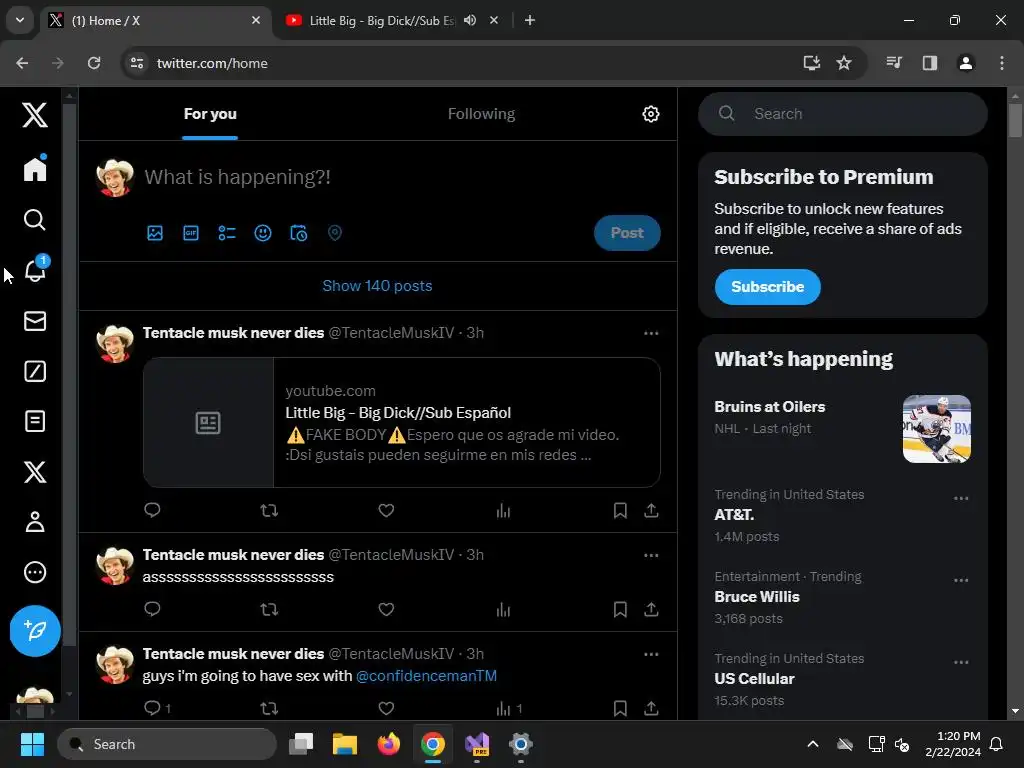Open the X logo home link in sidebar
This screenshot has height=768, width=1024.
tap(35, 114)
